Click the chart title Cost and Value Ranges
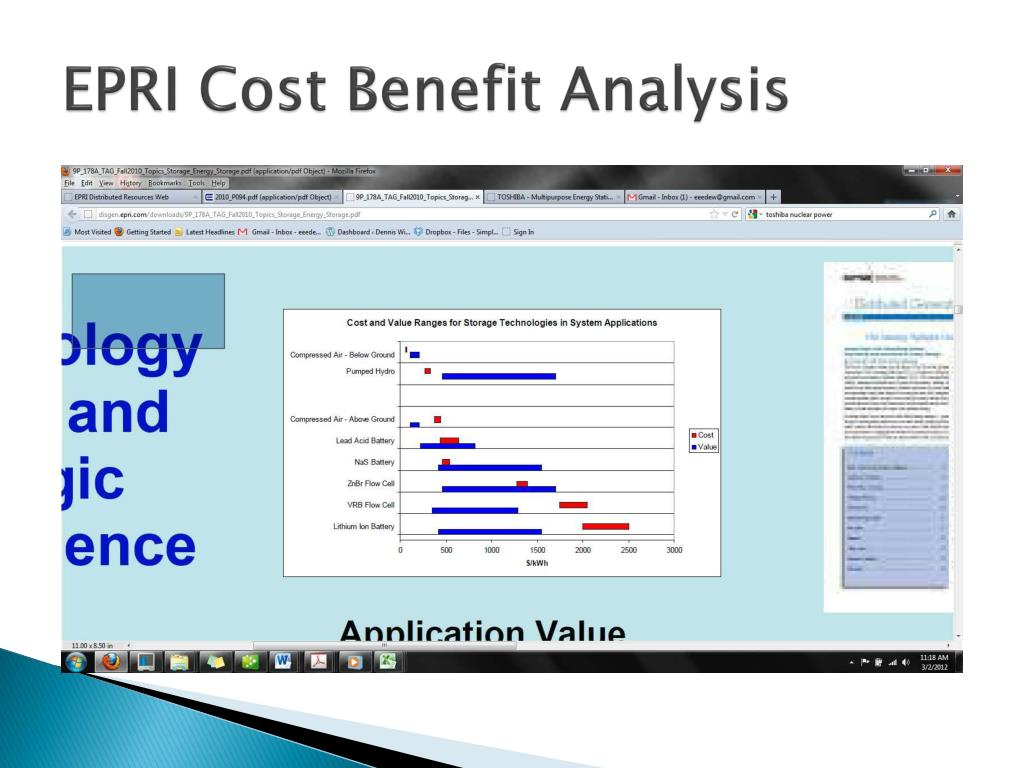 click(502, 323)
